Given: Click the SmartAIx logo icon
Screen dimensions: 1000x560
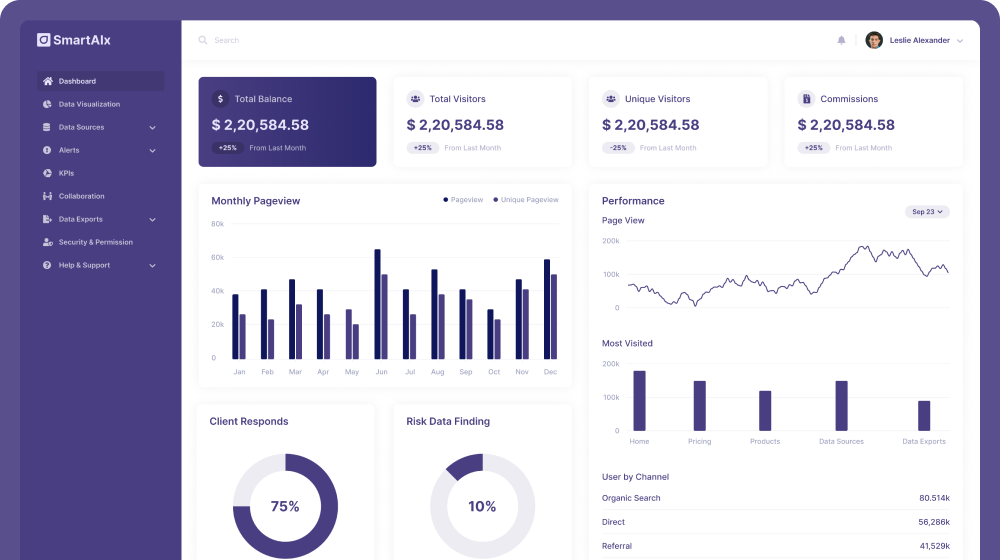Looking at the screenshot, I should click(x=44, y=40).
